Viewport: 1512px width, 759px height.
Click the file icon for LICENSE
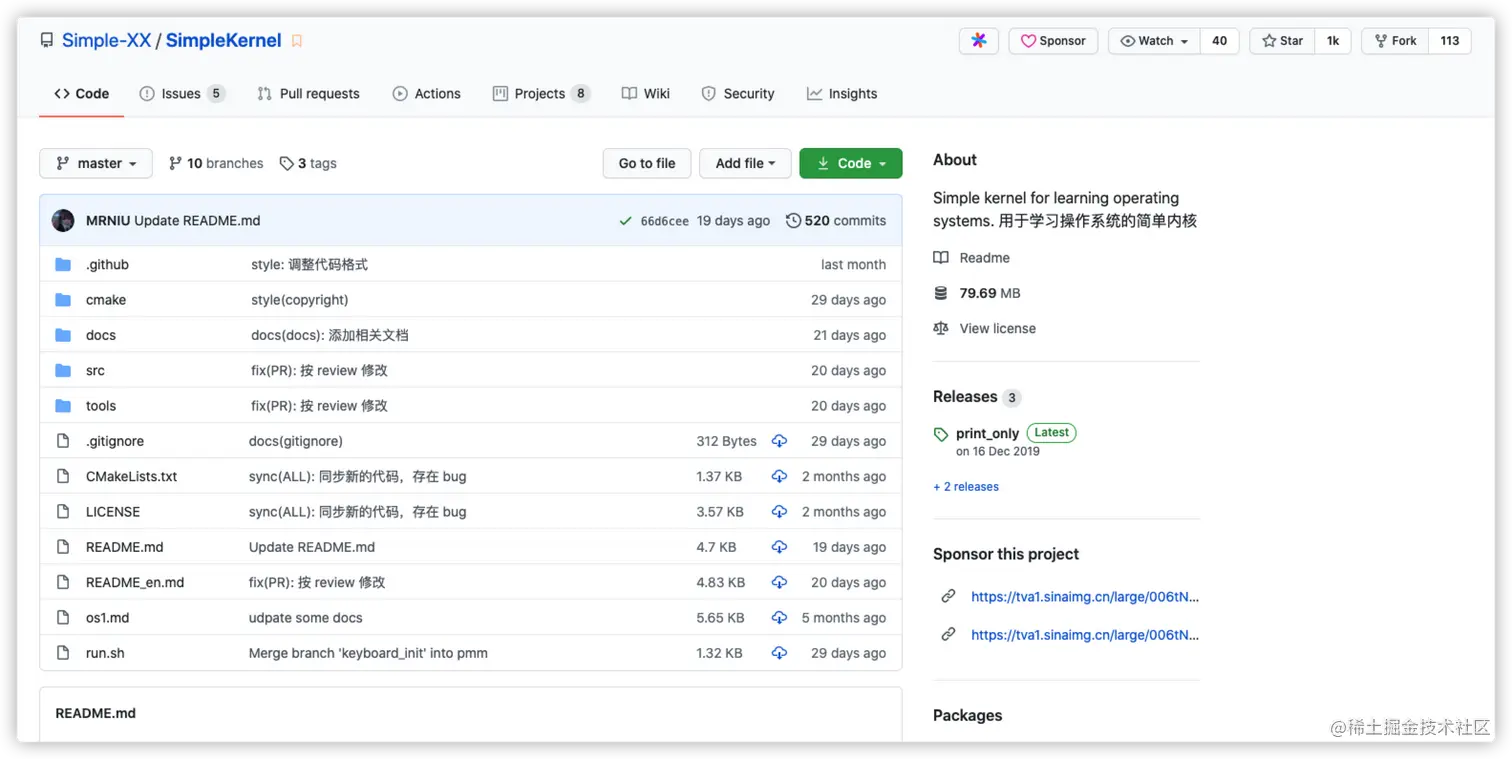click(x=63, y=512)
